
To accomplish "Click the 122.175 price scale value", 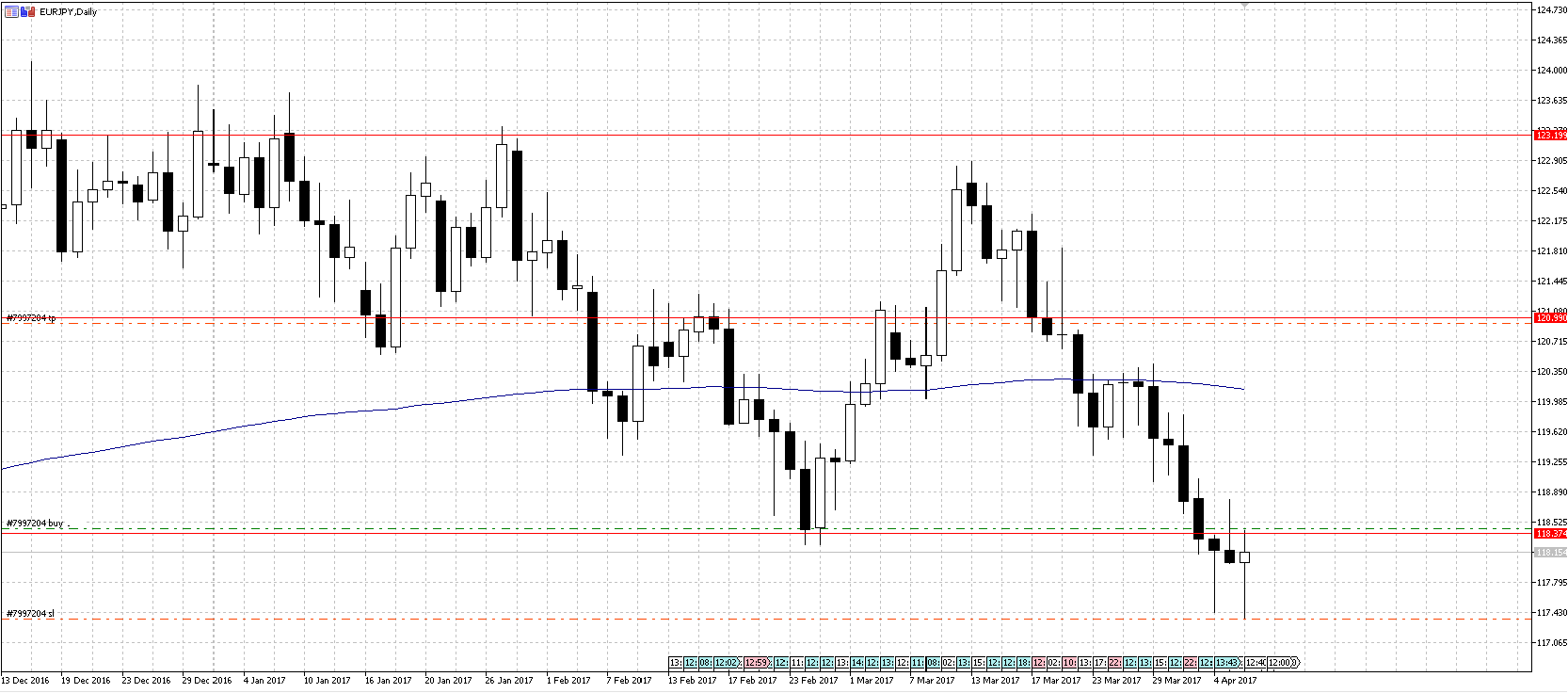I will click(x=1551, y=221).
